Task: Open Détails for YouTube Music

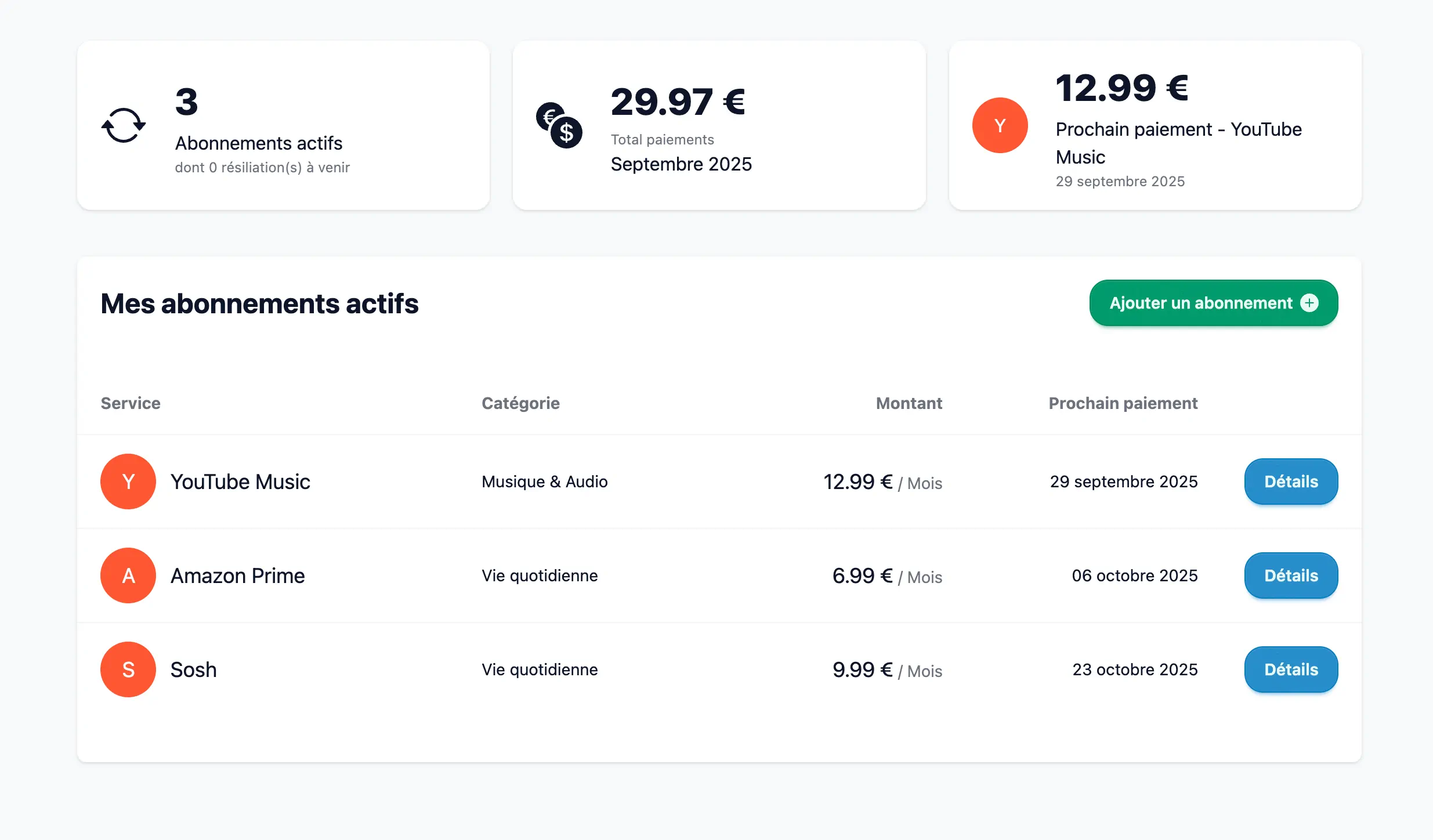Action: [x=1291, y=481]
